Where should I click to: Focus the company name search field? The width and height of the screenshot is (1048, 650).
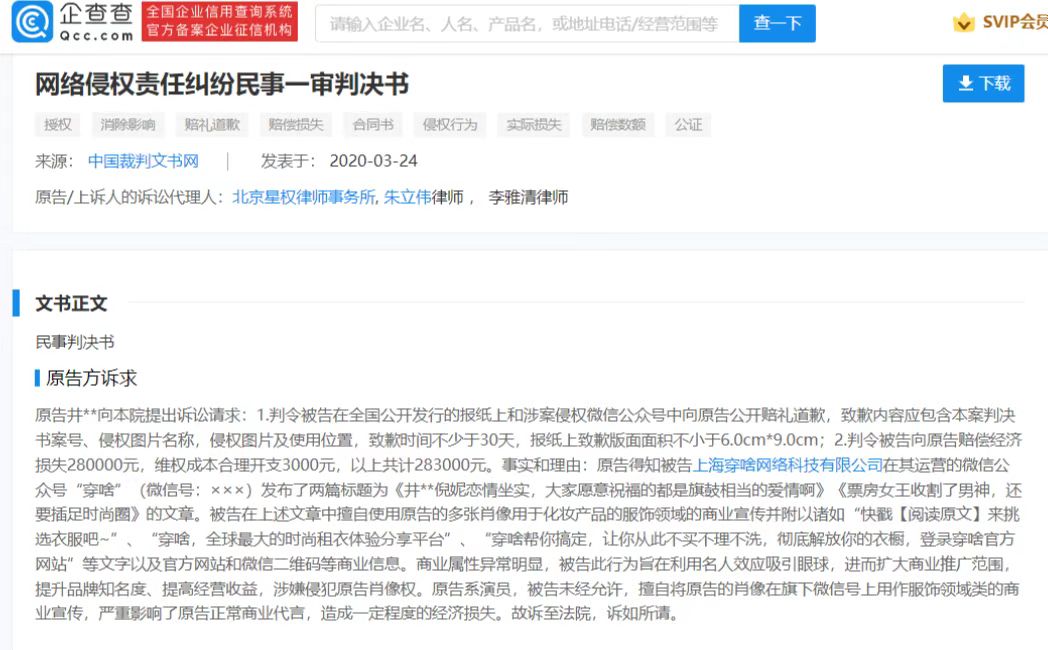point(527,23)
